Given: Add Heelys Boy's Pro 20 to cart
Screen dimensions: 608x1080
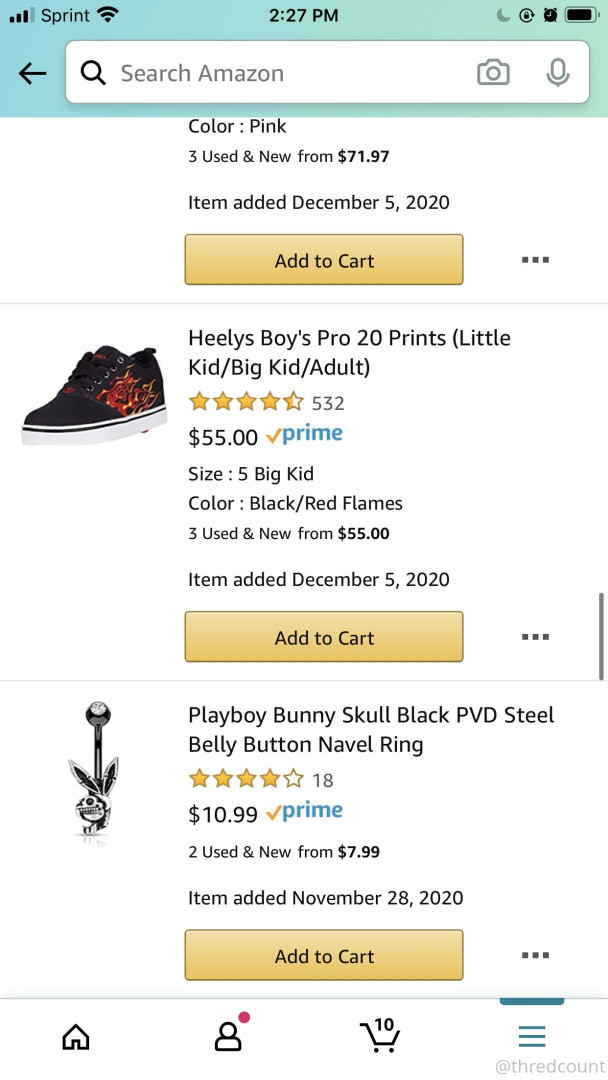Looking at the screenshot, I should (324, 637).
